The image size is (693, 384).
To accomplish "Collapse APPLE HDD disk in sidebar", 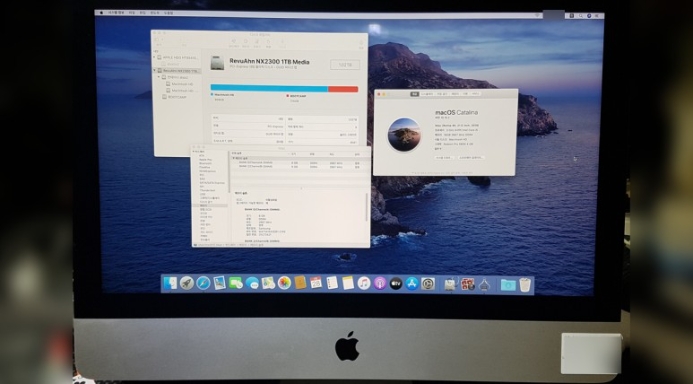I will coord(155,57).
